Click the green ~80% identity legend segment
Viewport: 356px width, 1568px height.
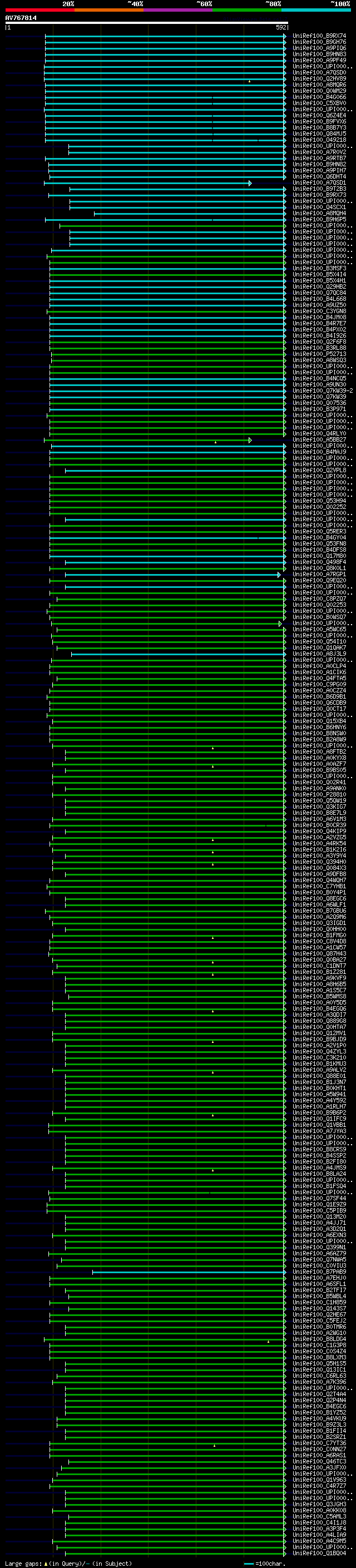point(247,10)
